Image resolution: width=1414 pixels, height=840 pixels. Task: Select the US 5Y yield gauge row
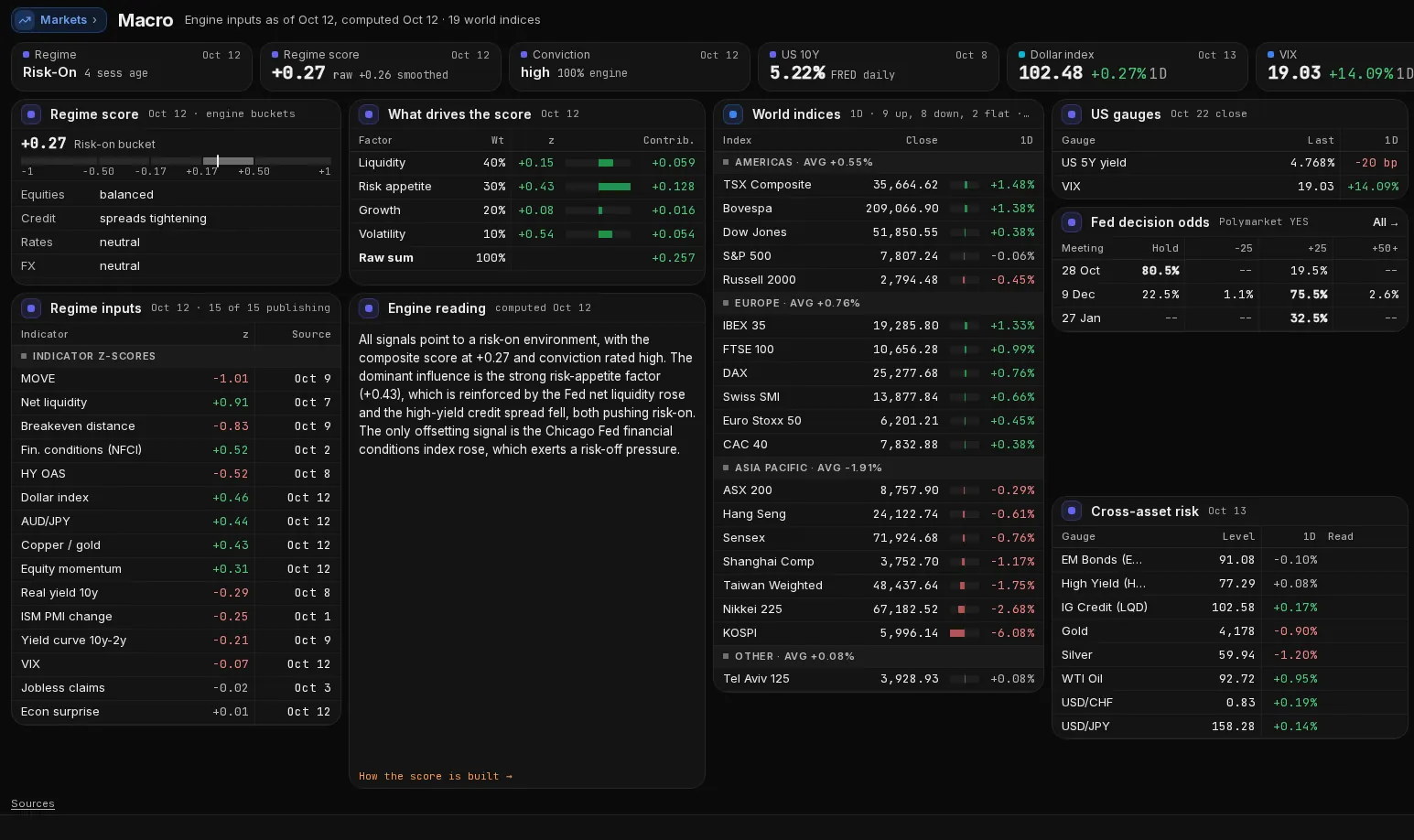1230,163
